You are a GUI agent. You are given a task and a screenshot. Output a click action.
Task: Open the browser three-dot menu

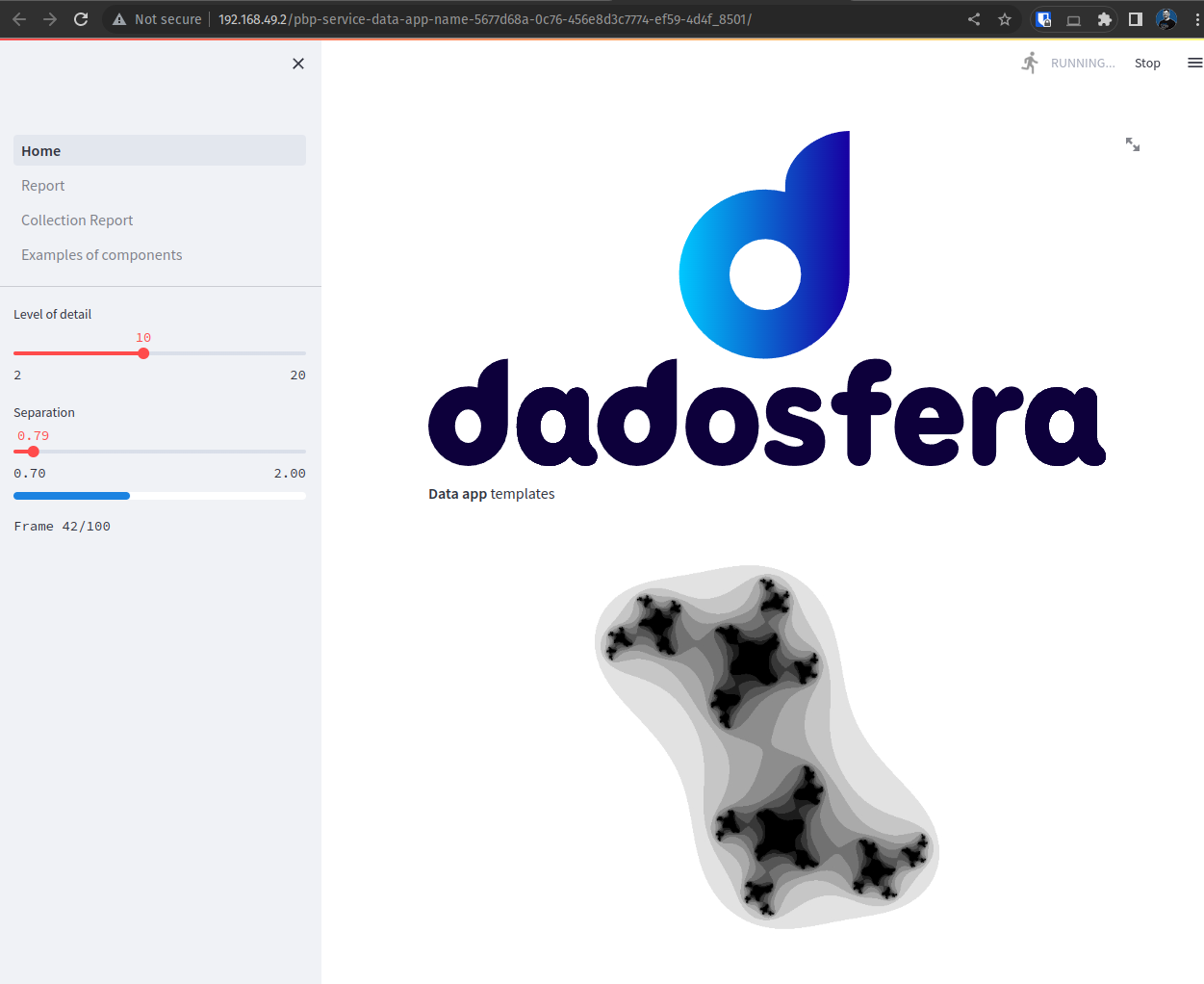(x=1196, y=19)
